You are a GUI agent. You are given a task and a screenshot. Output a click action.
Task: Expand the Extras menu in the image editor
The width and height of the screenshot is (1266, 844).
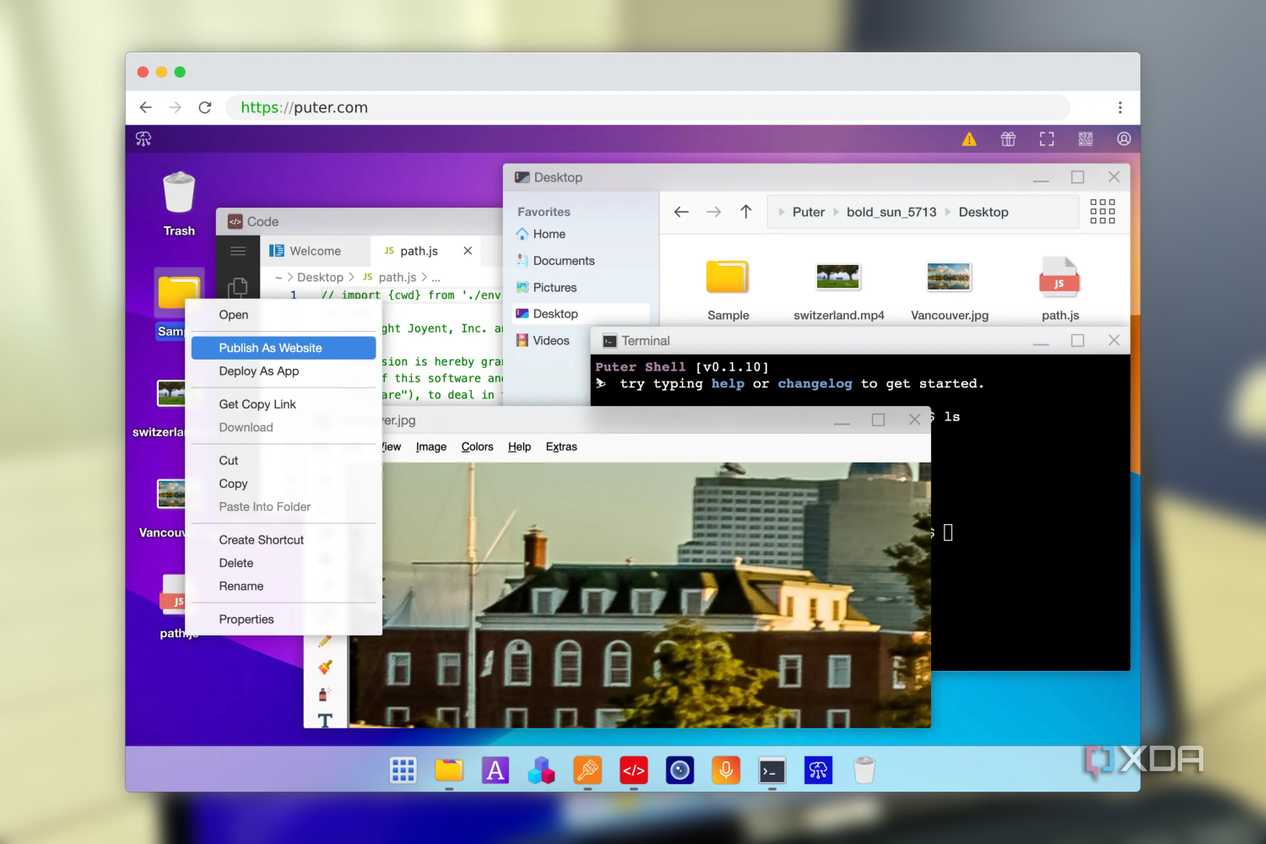tap(561, 447)
